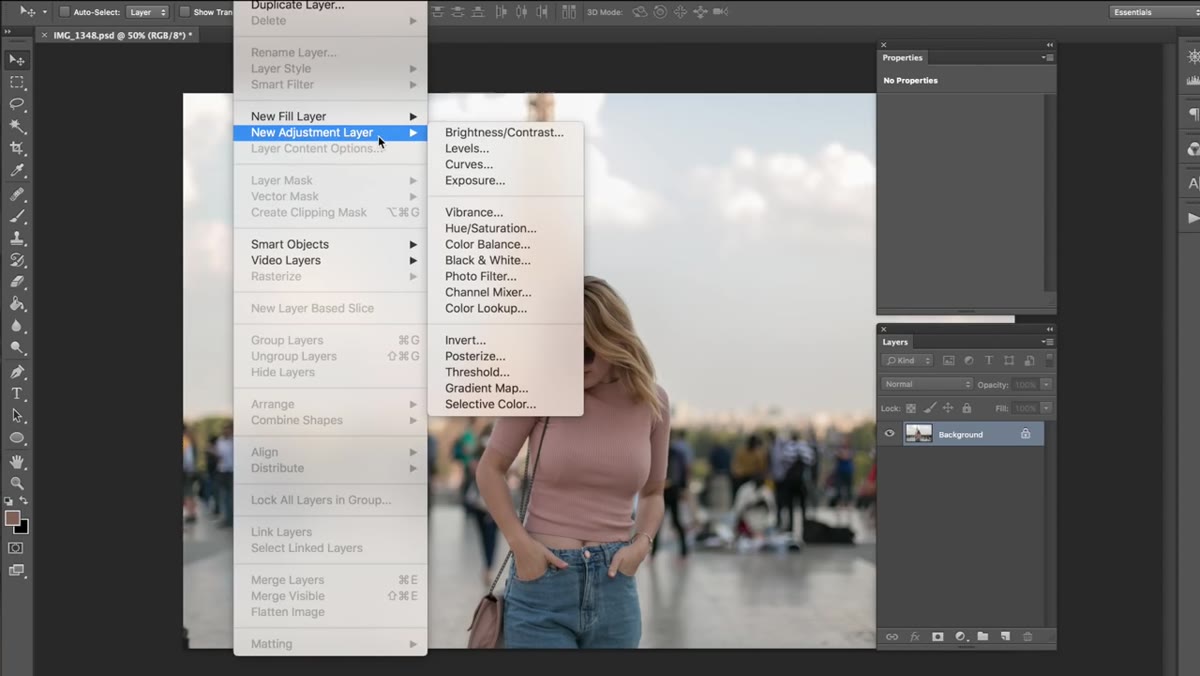Open the Normal blend mode dropdown
The image size is (1200, 676).
coord(927,384)
